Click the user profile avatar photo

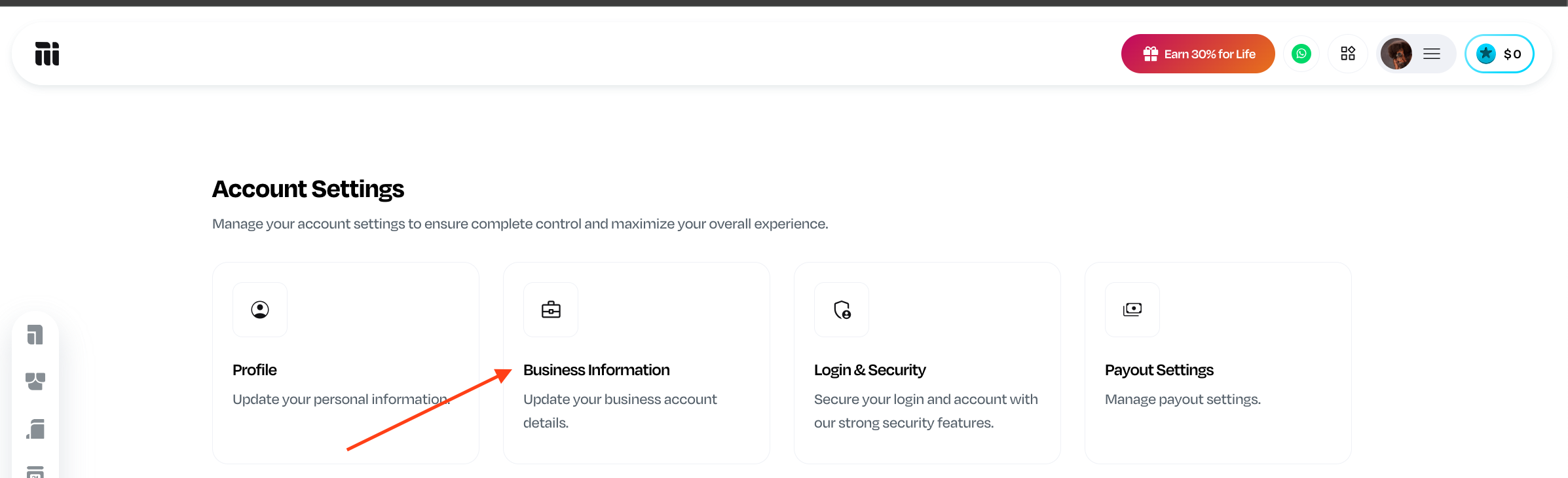(1396, 54)
